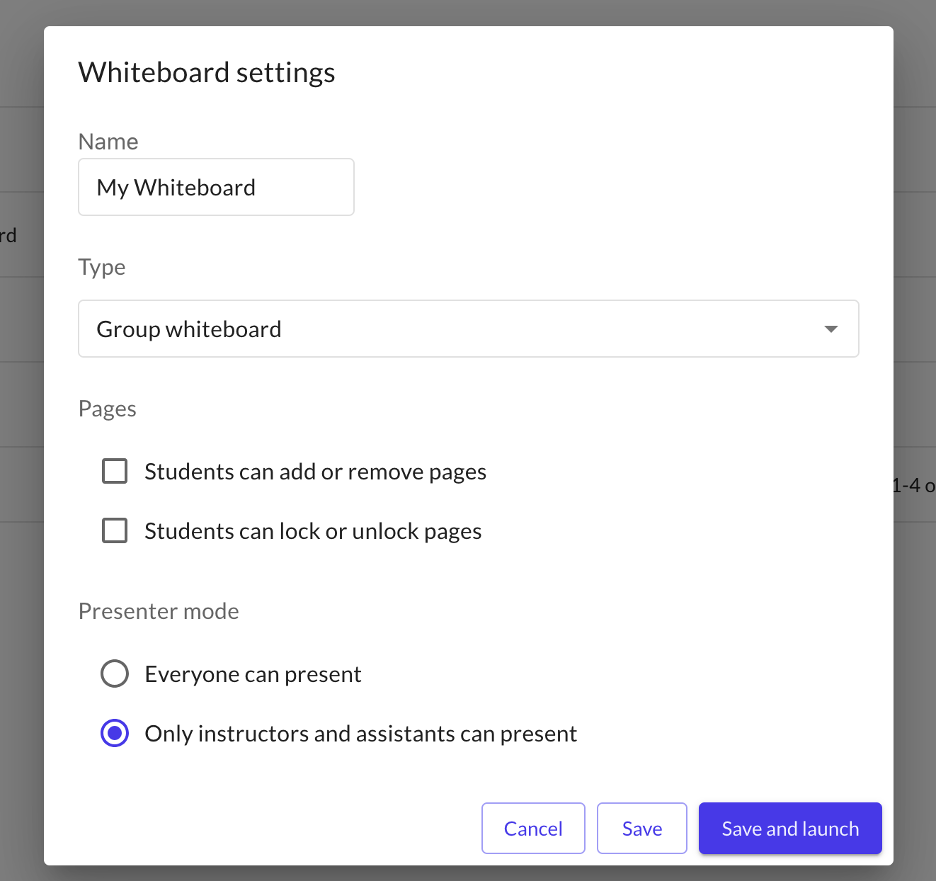Click the Presenter mode section heading
936x882 pixels.
(159, 611)
